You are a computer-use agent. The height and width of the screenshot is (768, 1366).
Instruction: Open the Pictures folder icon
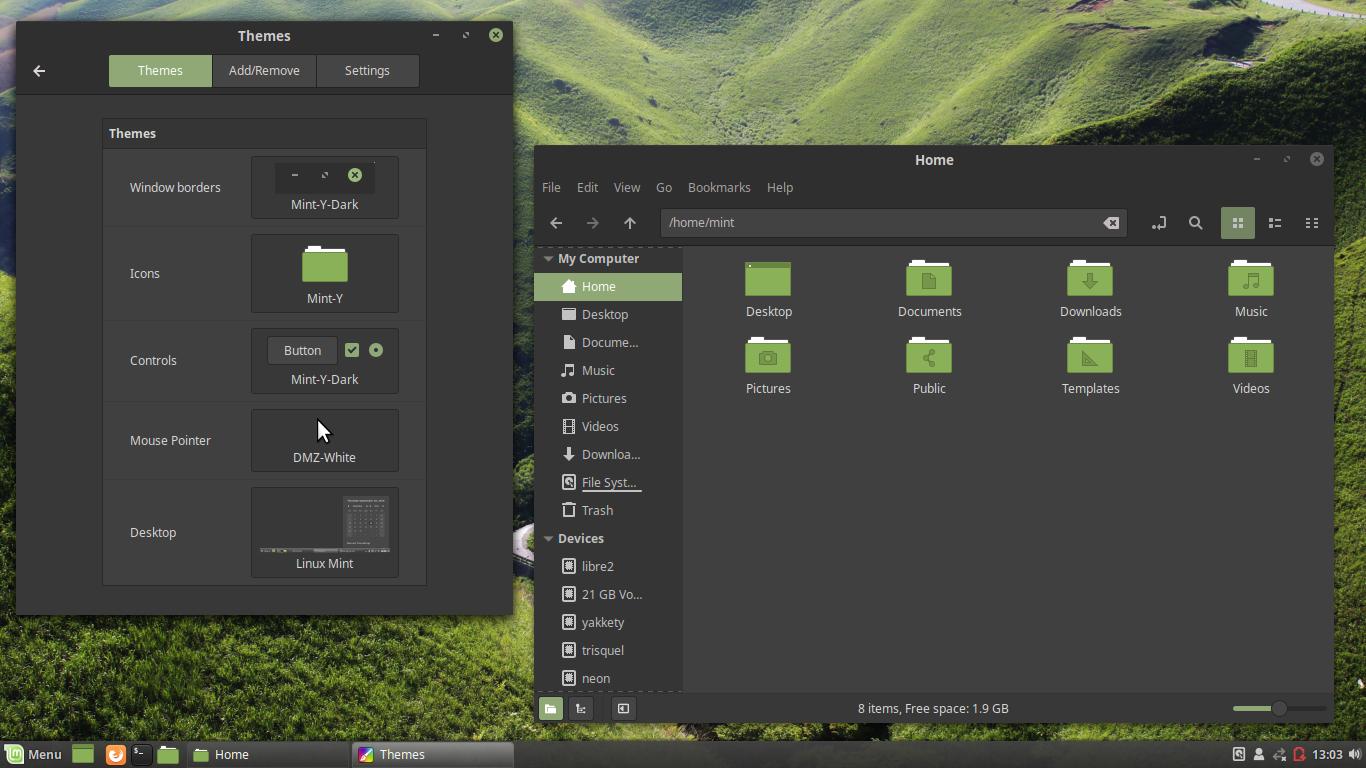point(768,367)
